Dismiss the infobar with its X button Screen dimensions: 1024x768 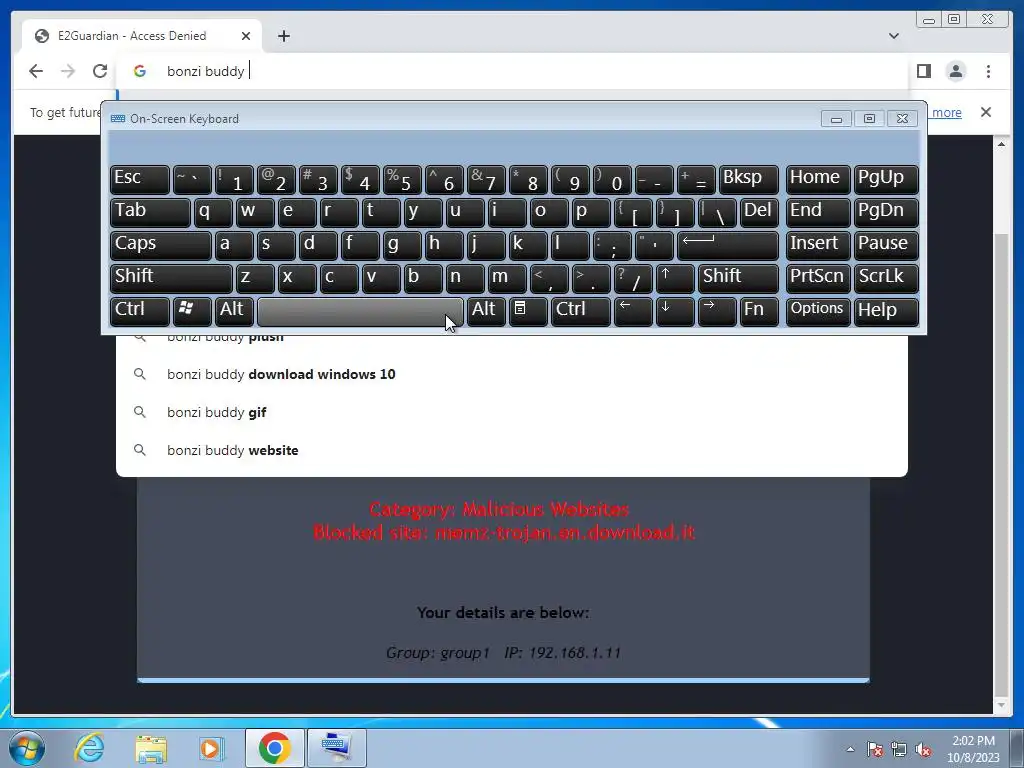point(986,112)
